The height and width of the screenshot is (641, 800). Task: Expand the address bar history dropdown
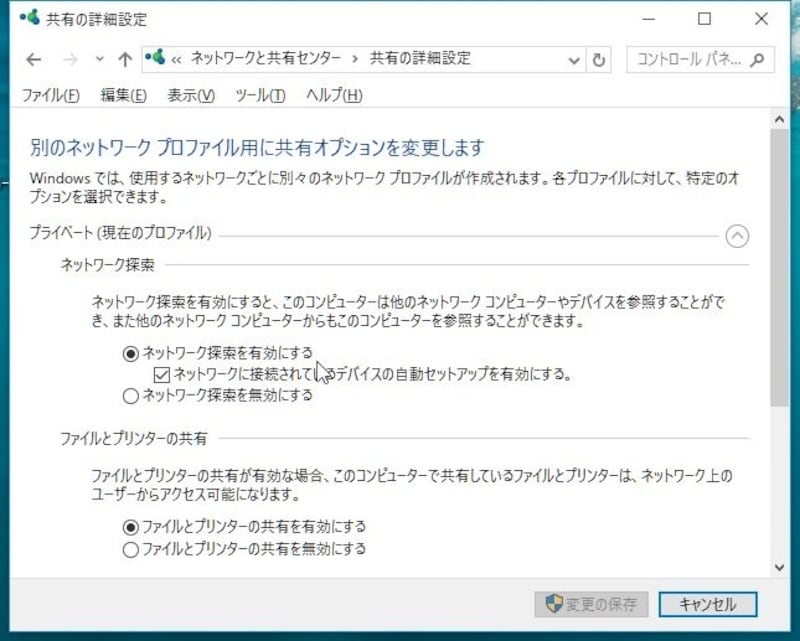point(574,60)
